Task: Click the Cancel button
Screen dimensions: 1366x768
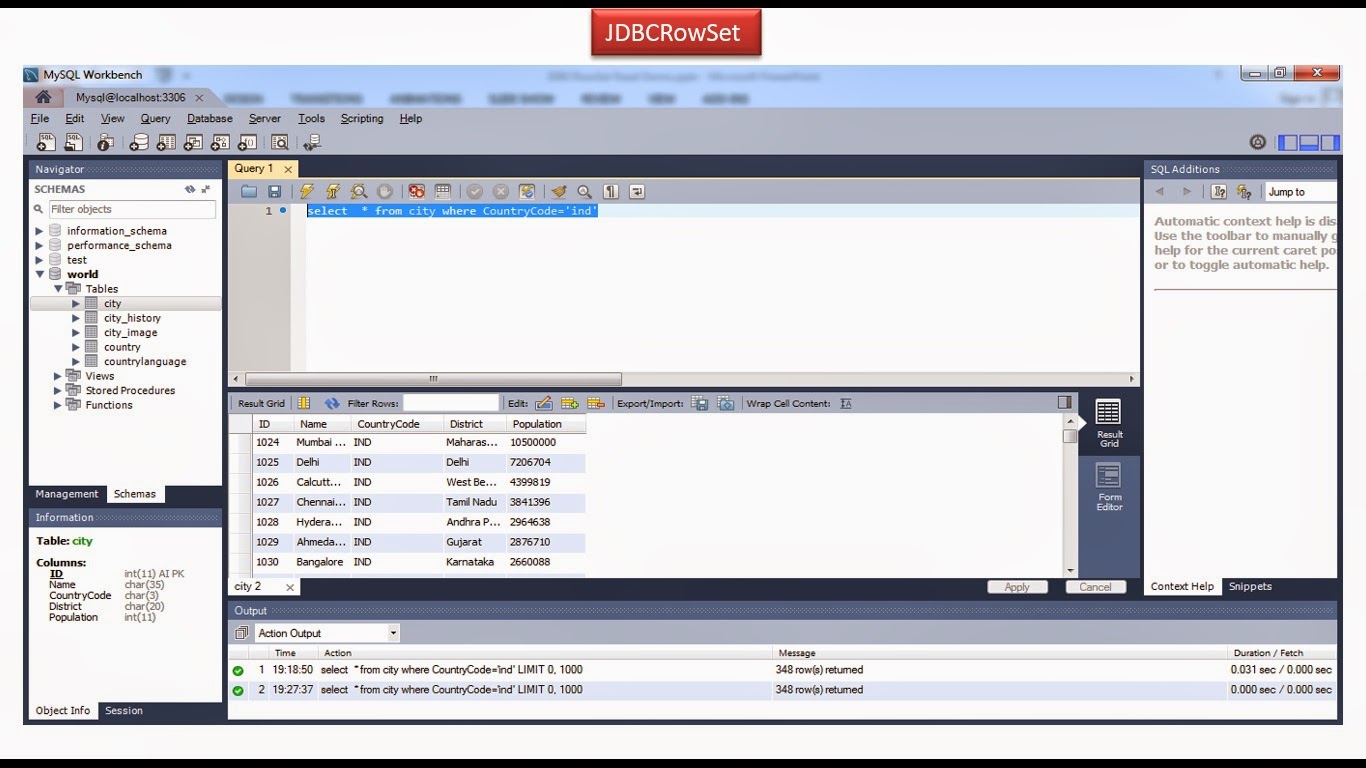Action: 1095,587
